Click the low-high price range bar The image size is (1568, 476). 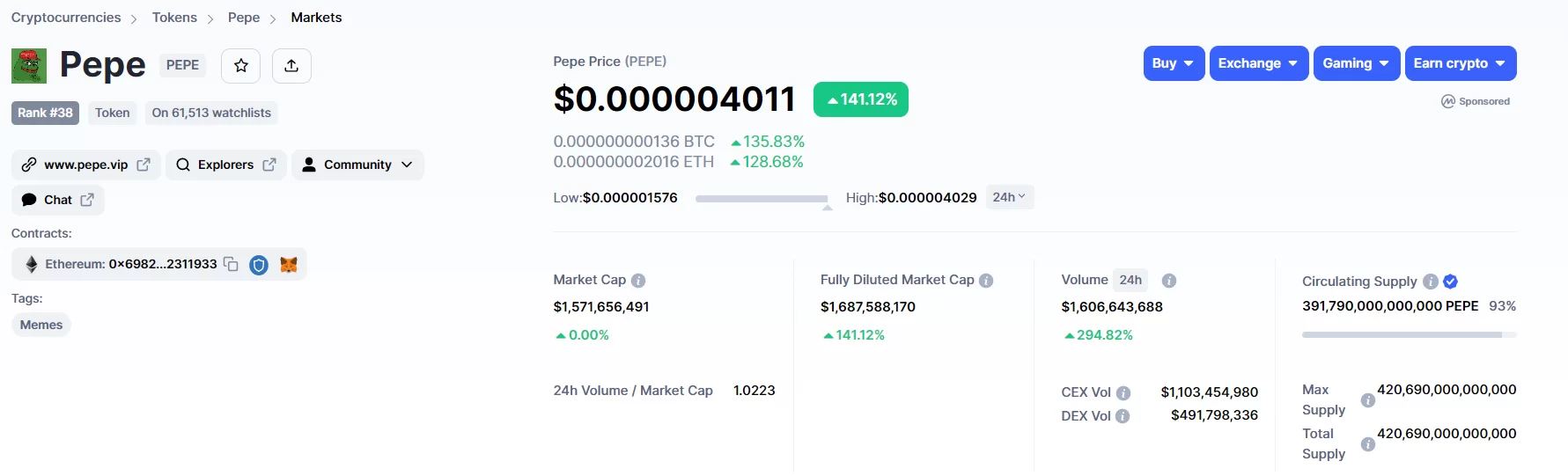click(x=762, y=199)
